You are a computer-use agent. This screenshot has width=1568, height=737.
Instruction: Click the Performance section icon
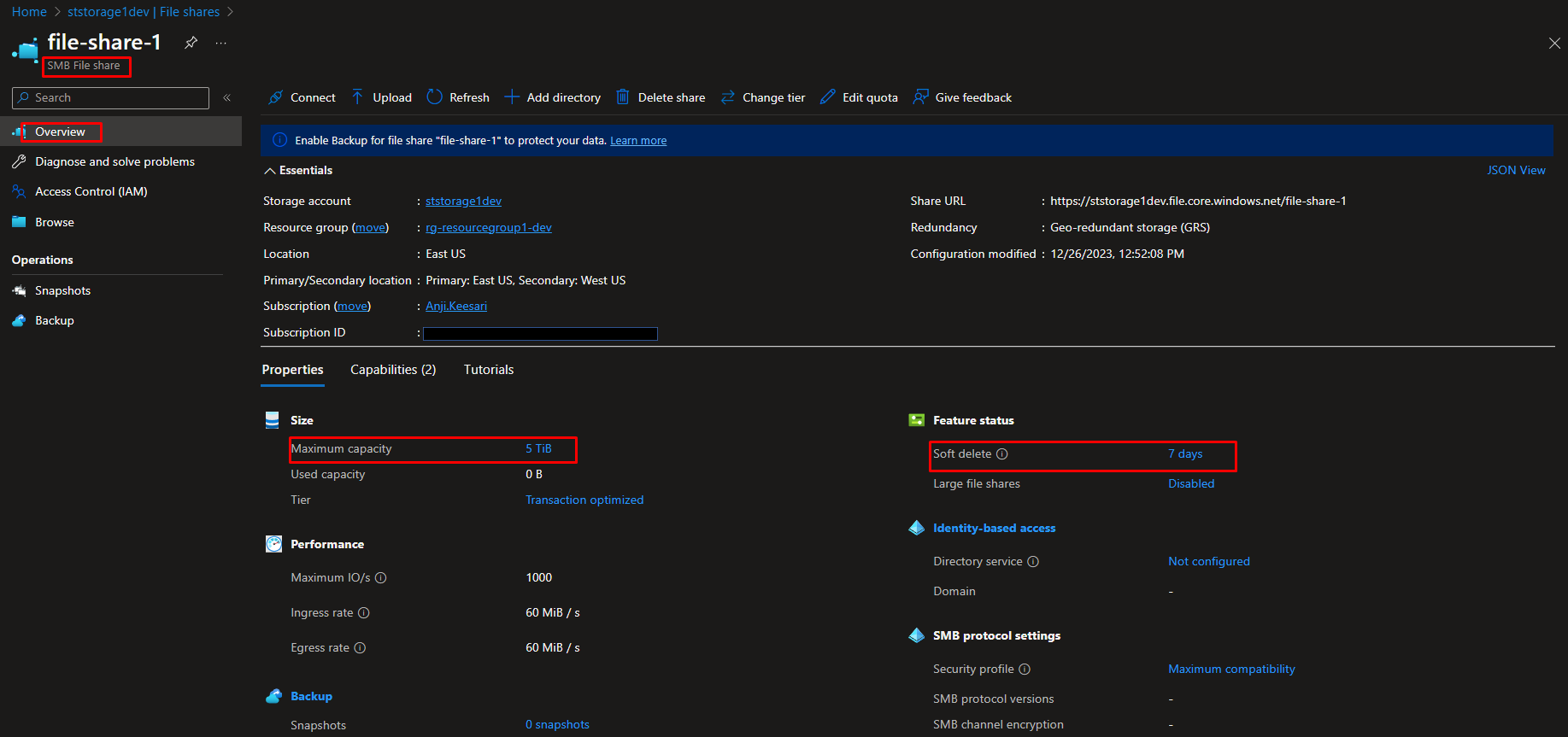click(273, 544)
